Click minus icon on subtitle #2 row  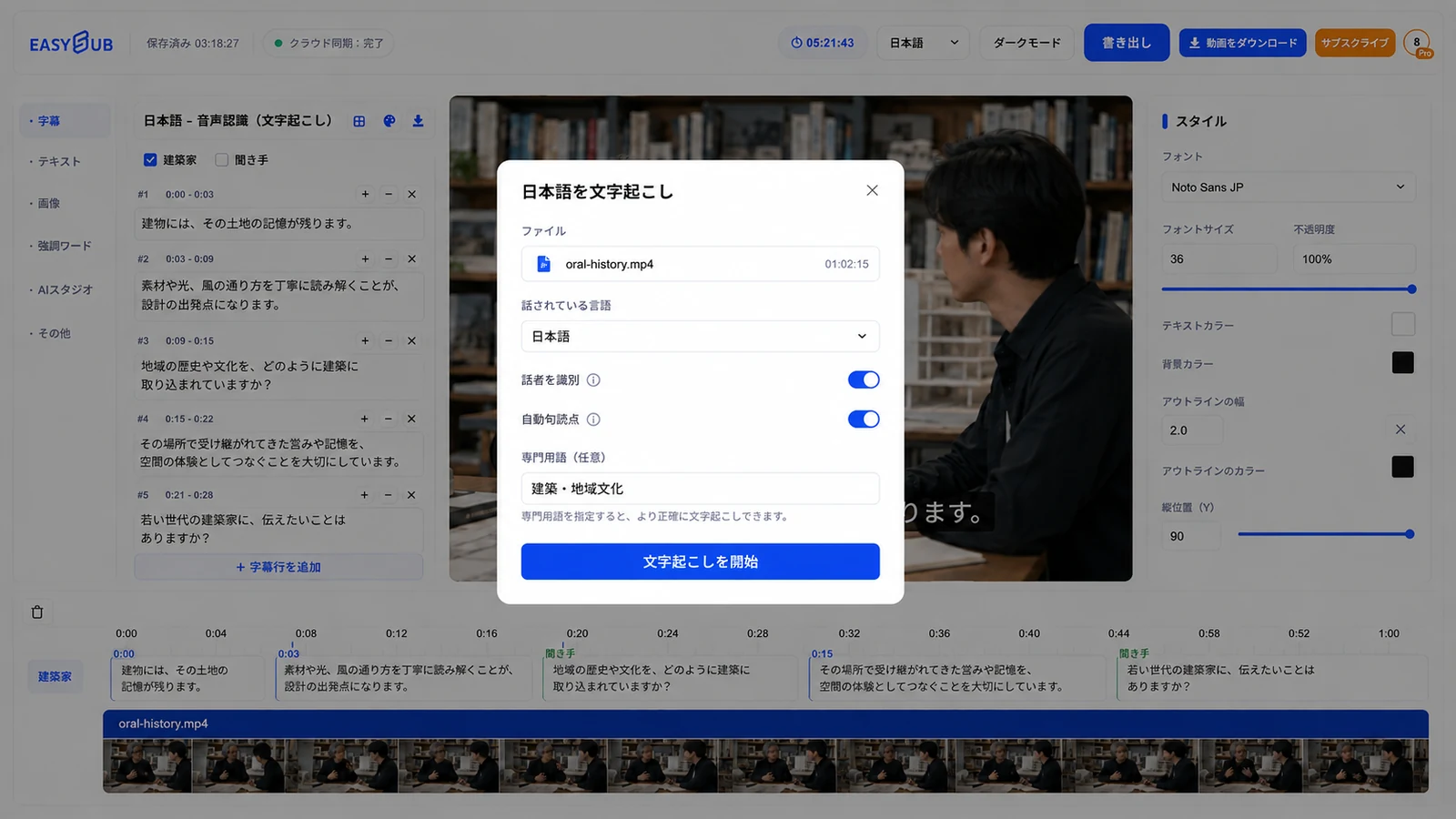point(389,259)
